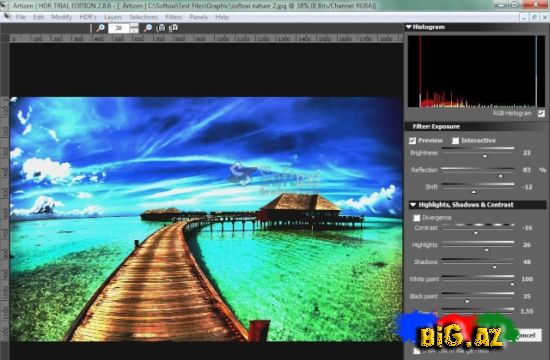Click the boardwalk photo in the canvas
This screenshot has width=550, height=360.
206,219
